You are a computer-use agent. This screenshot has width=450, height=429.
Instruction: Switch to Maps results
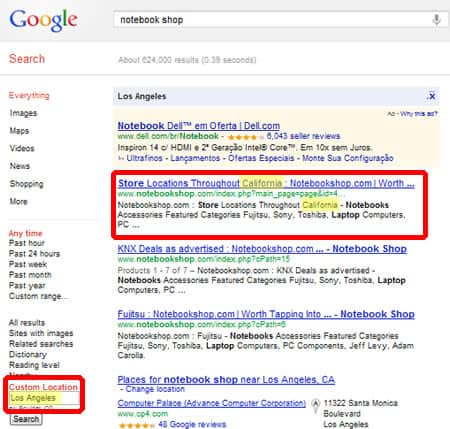pos(19,131)
